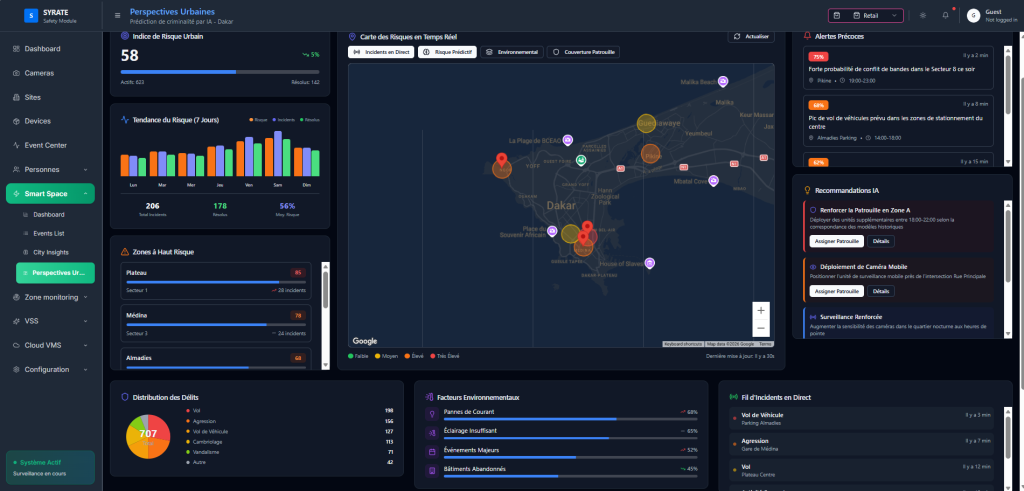Enable the Couverture Patrouille map layer
This screenshot has width=1024, height=491.
click(584, 51)
